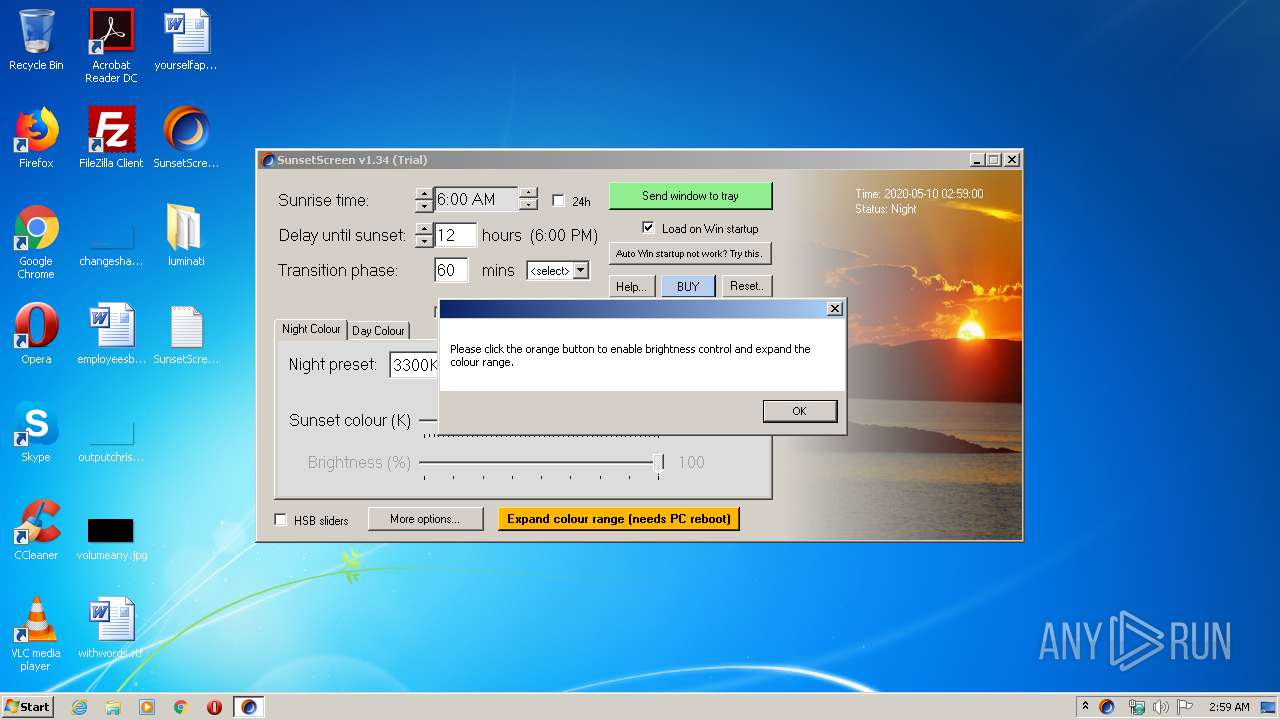1280x720 pixels.
Task: Click the Brightness slider handle
Action: [658, 462]
